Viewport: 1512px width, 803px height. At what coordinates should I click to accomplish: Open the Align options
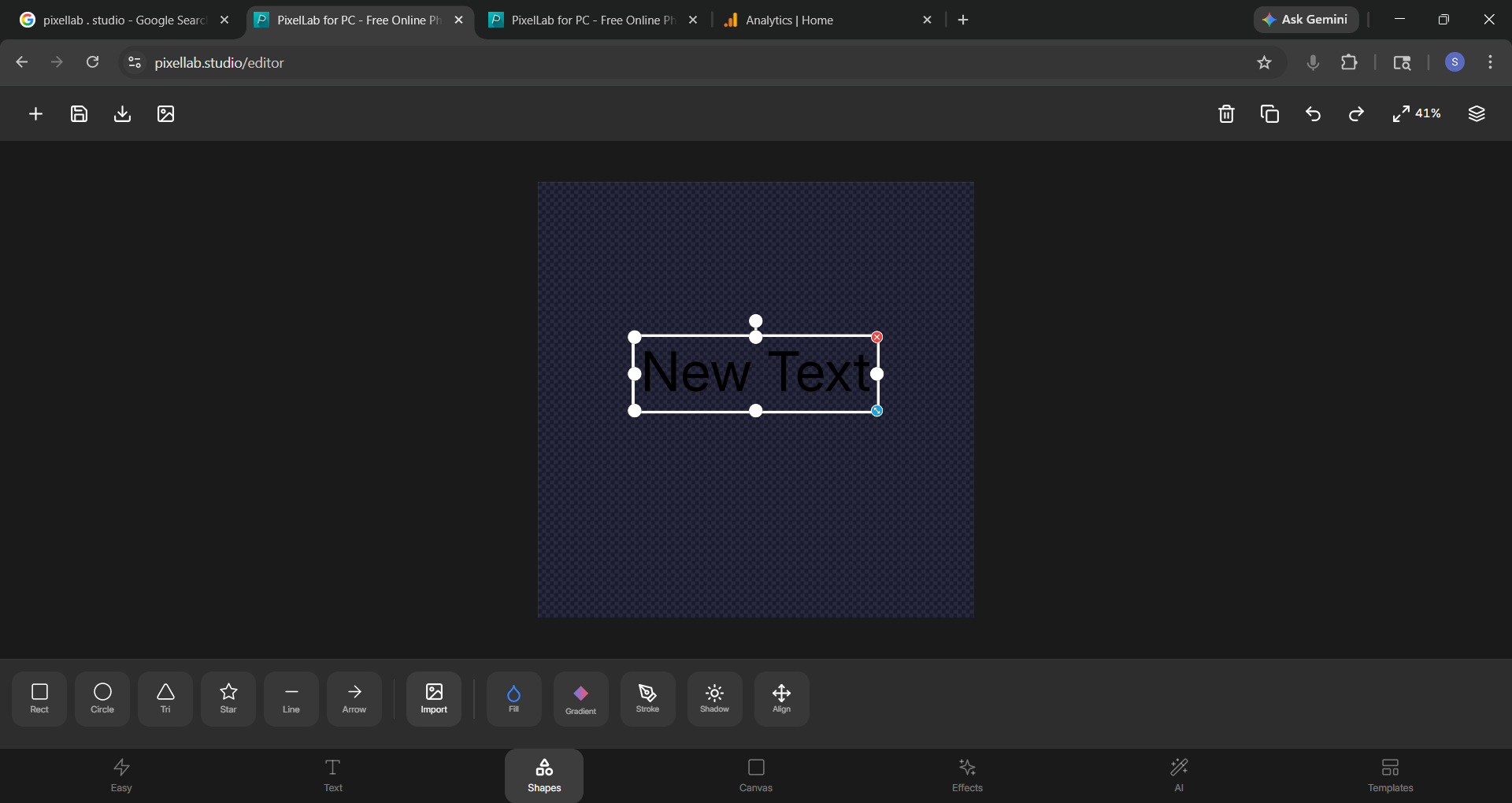(x=781, y=698)
